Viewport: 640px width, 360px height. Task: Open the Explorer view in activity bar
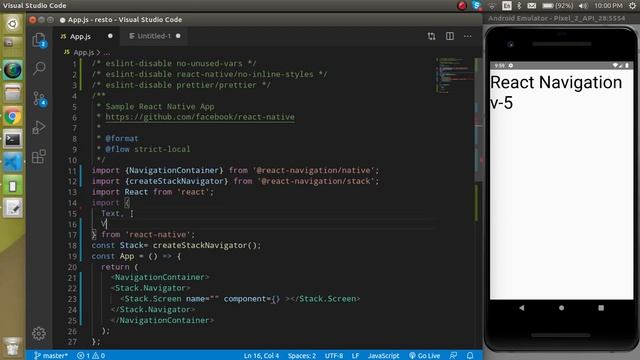(39, 40)
